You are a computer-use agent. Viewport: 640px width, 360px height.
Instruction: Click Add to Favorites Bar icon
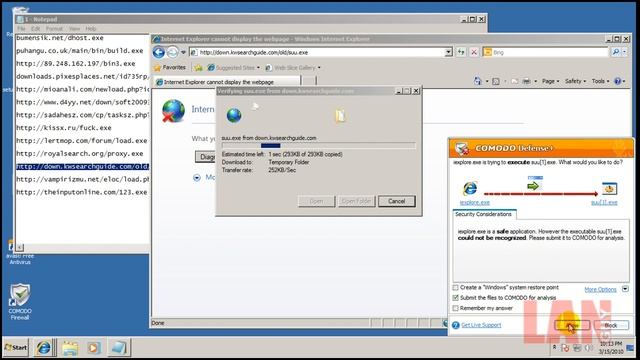[x=198, y=68]
